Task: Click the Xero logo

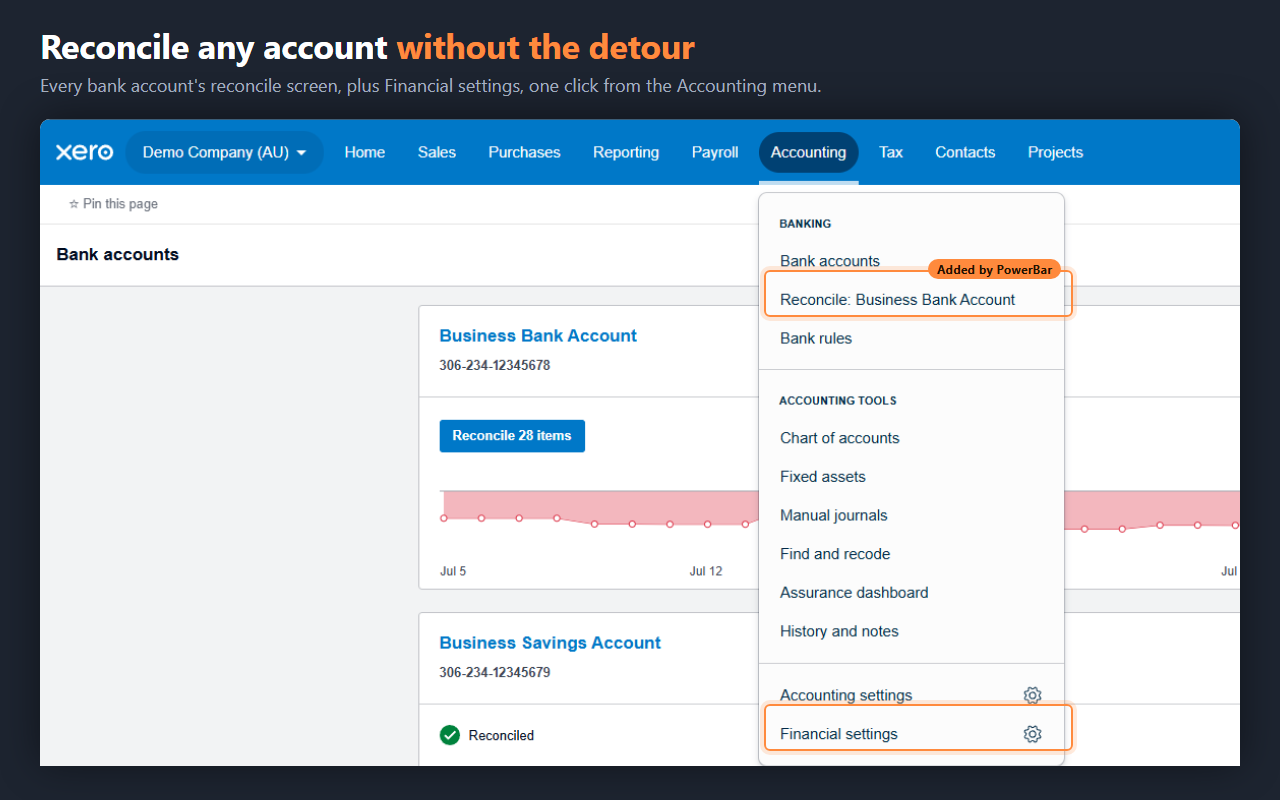Action: click(84, 152)
